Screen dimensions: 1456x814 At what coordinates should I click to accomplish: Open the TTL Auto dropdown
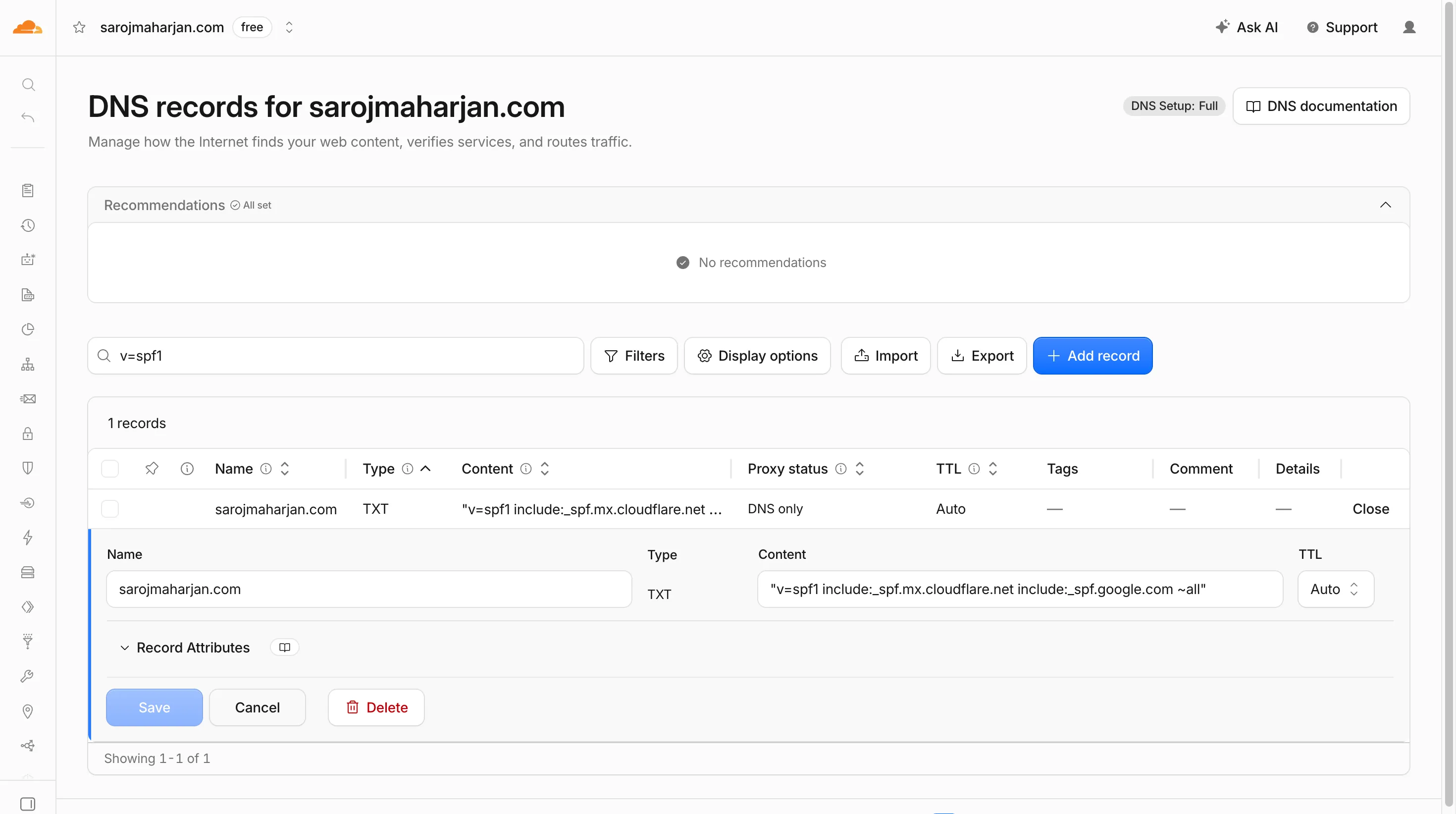coord(1336,589)
